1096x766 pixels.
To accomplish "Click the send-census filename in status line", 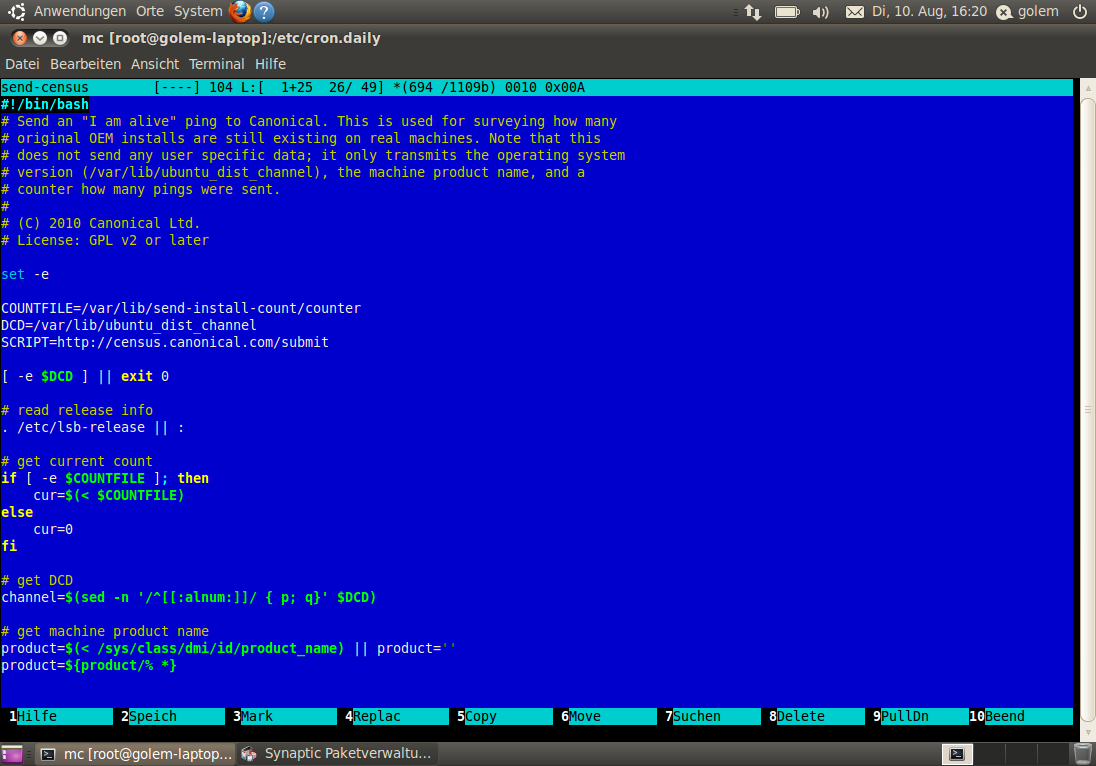I will pyautogui.click(x=45, y=87).
